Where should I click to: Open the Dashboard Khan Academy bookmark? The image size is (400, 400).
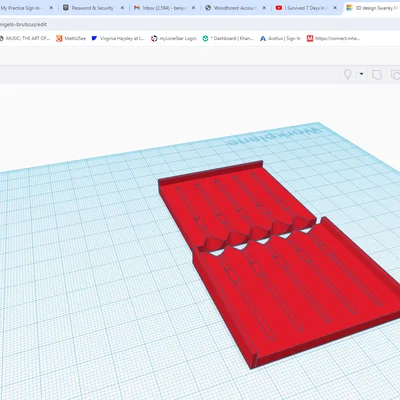point(228,38)
